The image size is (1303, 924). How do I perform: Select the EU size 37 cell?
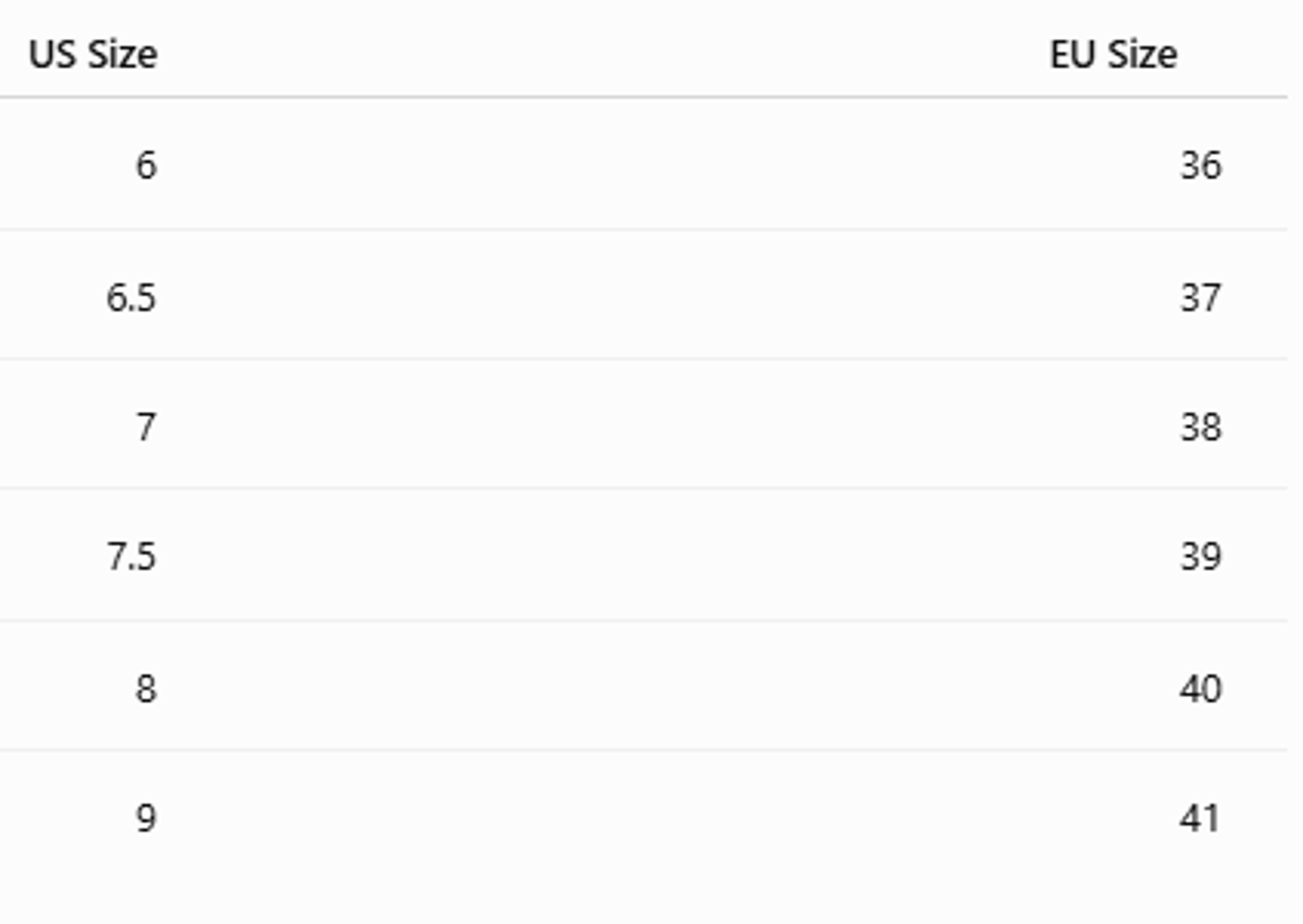tap(1201, 298)
